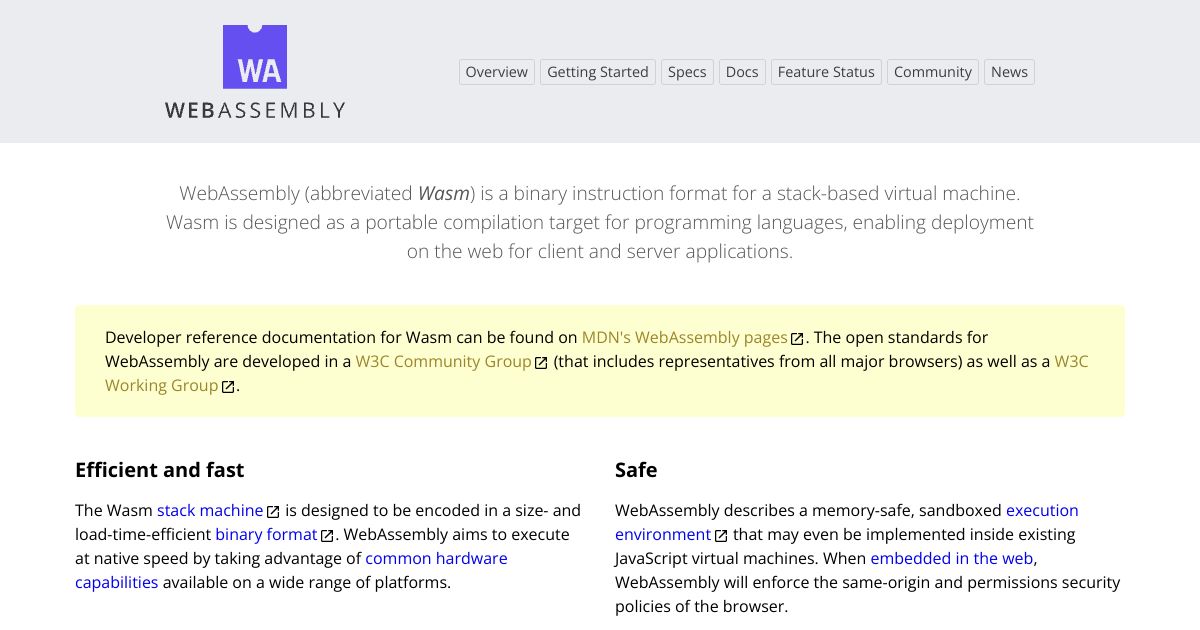This screenshot has height=630, width=1200.
Task: Go to the Getting Started page
Action: tap(598, 72)
